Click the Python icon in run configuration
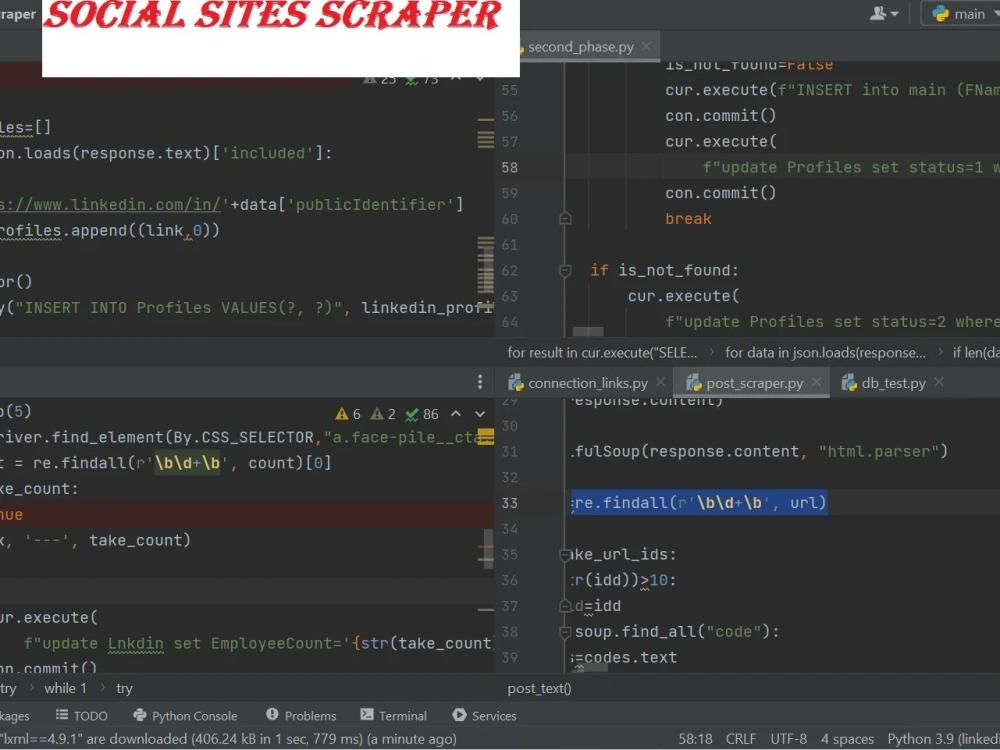This screenshot has width=1000, height=750. (x=941, y=13)
